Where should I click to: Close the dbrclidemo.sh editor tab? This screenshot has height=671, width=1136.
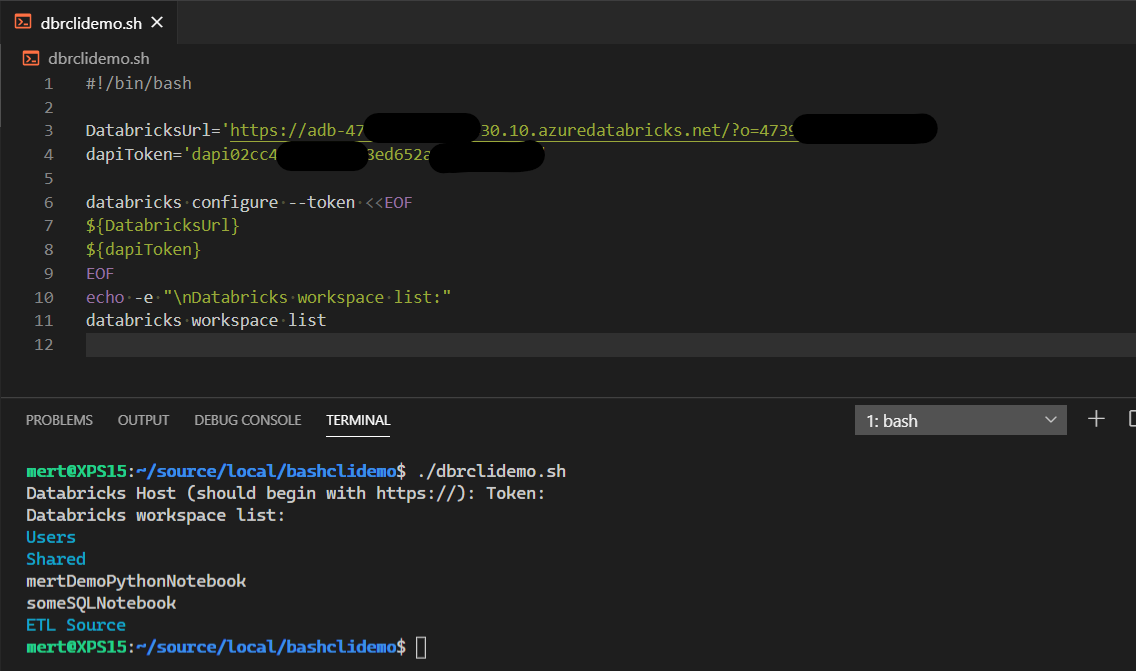(155, 20)
